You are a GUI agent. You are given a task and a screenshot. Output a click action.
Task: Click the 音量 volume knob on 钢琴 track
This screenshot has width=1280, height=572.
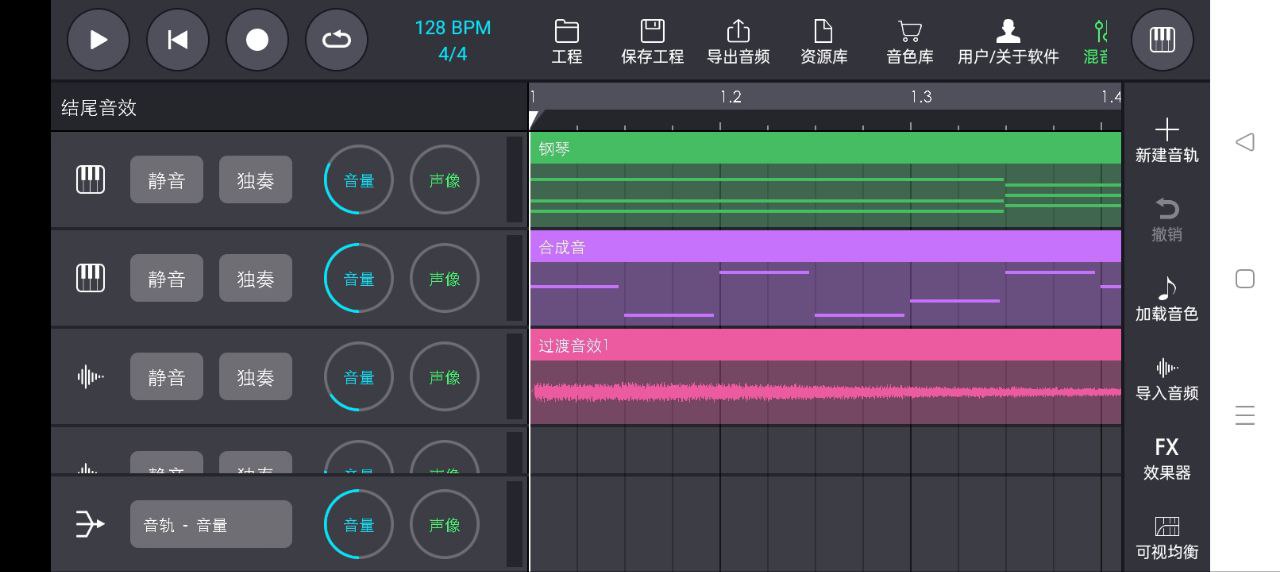358,180
